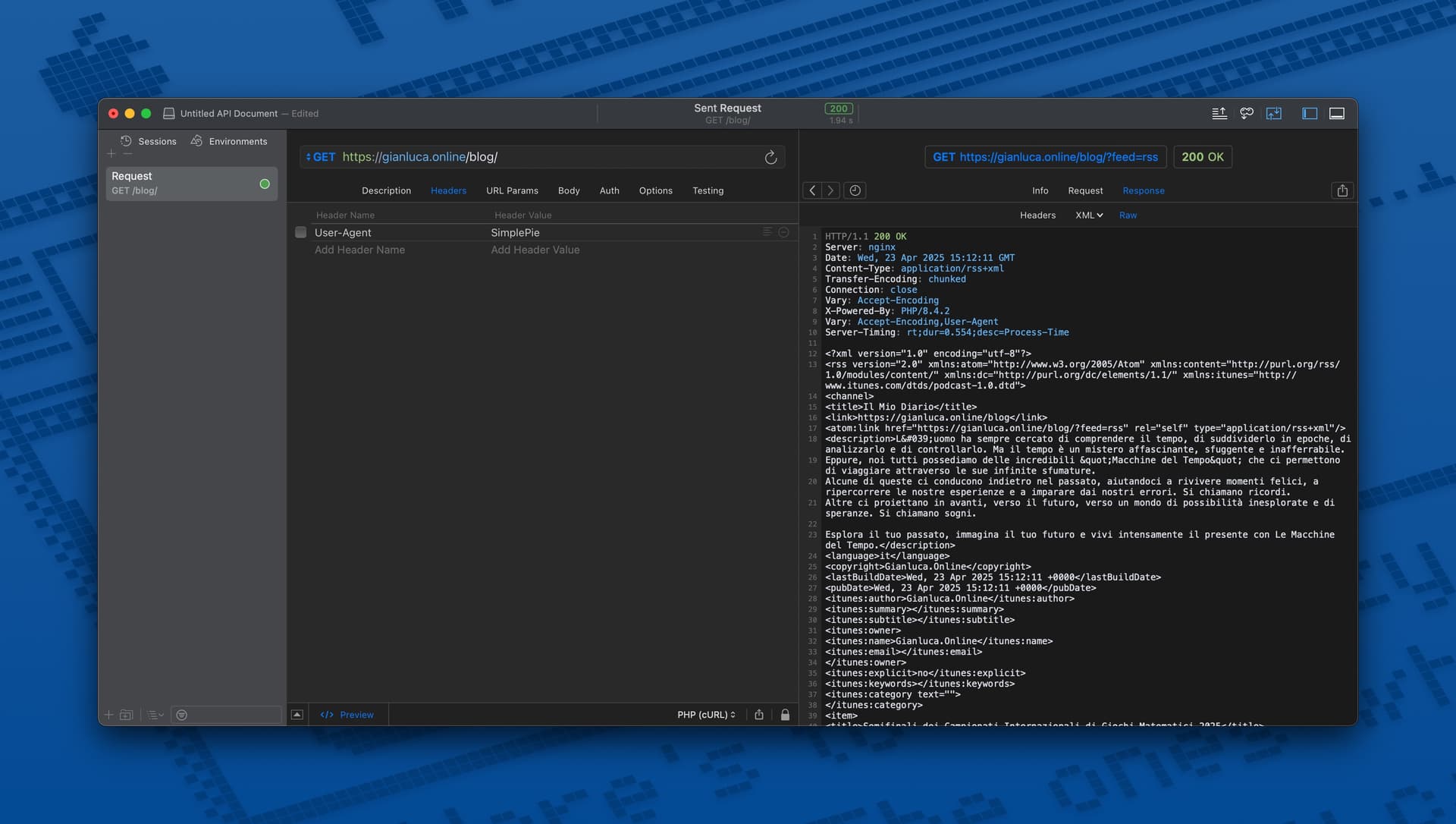1456x824 pixels.
Task: Click the SimplePie header value
Action: point(515,233)
